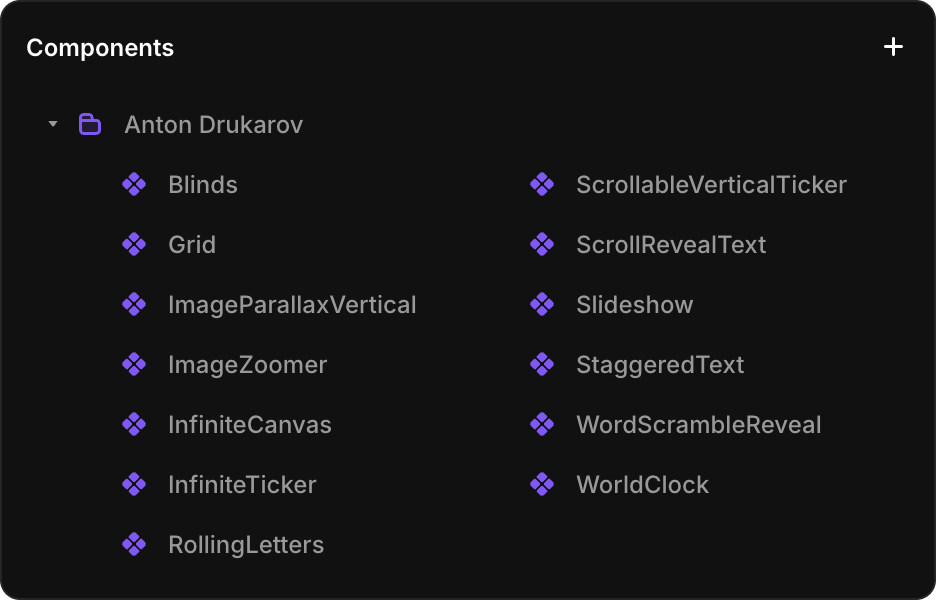
Task: Open the InfiniteTicker component
Action: (x=242, y=485)
